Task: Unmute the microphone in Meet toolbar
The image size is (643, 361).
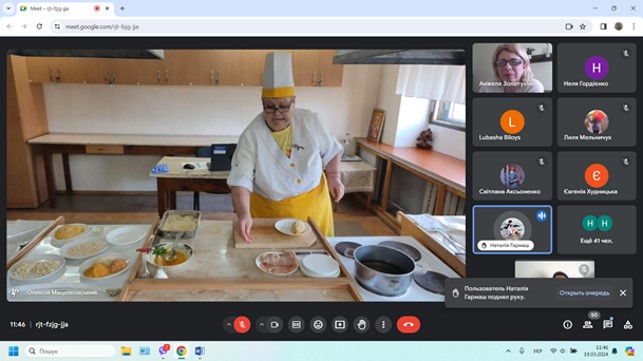Action: [242, 324]
